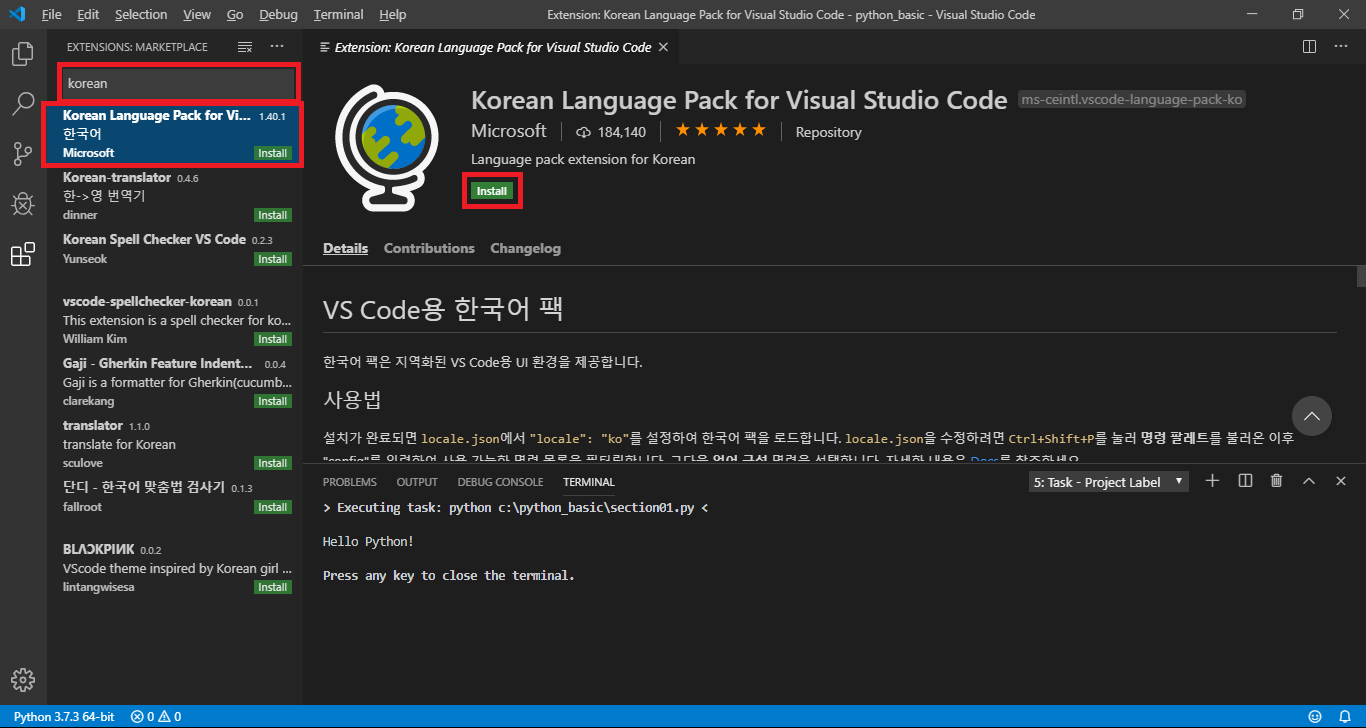1366x728 pixels.
Task: Open feedback smiley in status bar
Action: click(1316, 717)
